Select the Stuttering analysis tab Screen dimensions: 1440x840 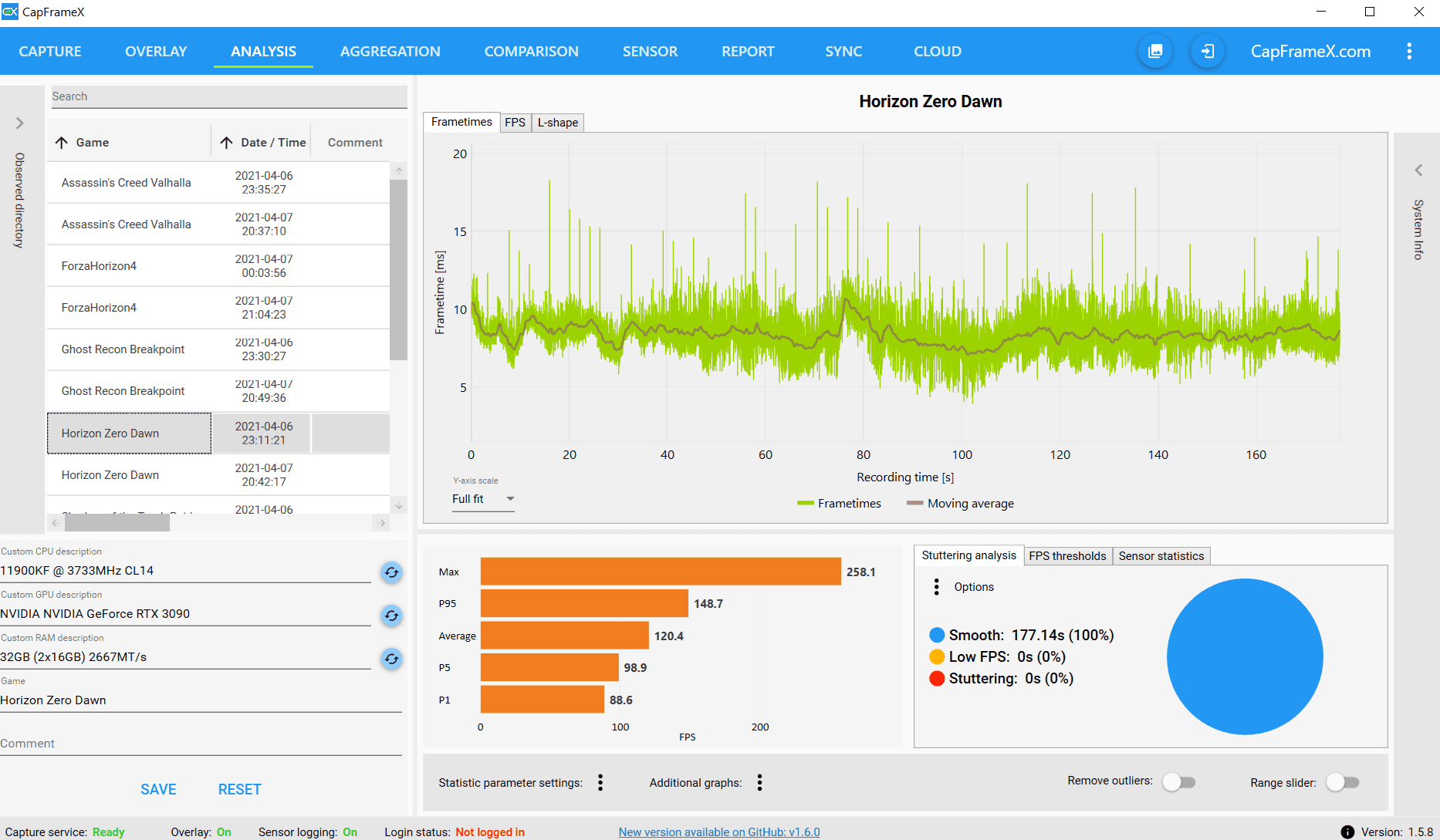(x=969, y=555)
